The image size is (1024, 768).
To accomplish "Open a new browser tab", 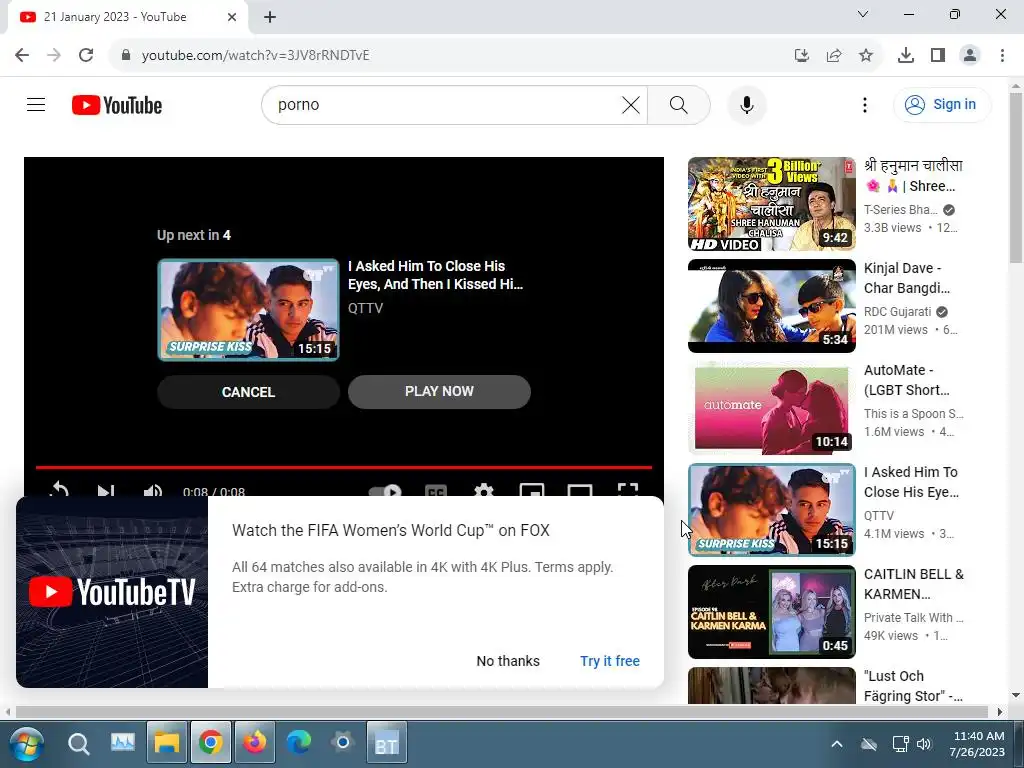I will pyautogui.click(x=270, y=18).
